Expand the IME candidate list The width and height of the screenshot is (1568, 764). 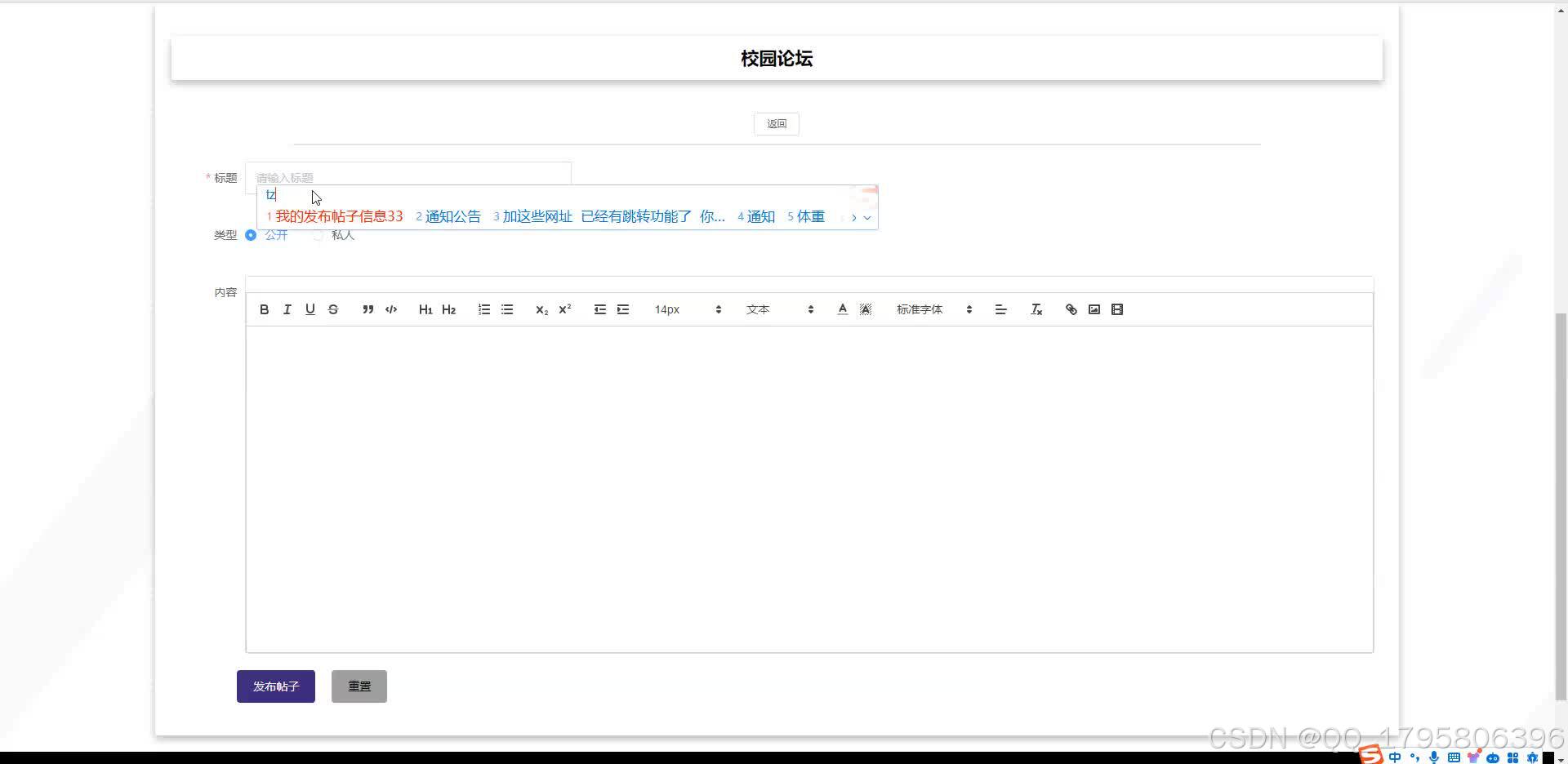(867, 217)
